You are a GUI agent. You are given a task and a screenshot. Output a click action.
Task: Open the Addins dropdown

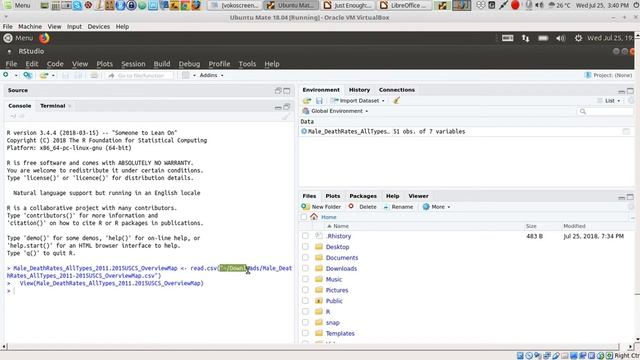pos(211,76)
